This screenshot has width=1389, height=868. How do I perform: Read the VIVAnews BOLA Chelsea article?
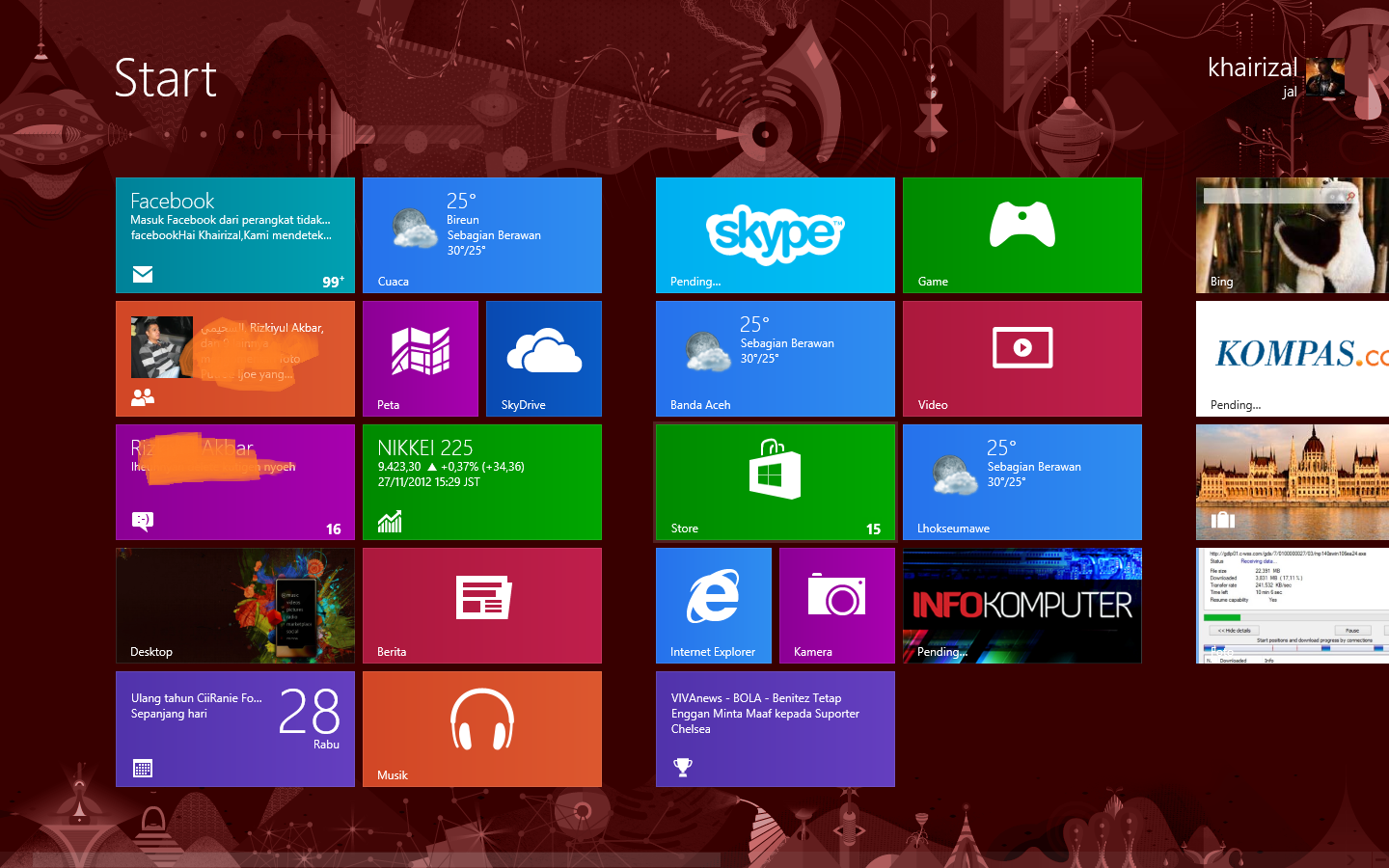pos(775,729)
